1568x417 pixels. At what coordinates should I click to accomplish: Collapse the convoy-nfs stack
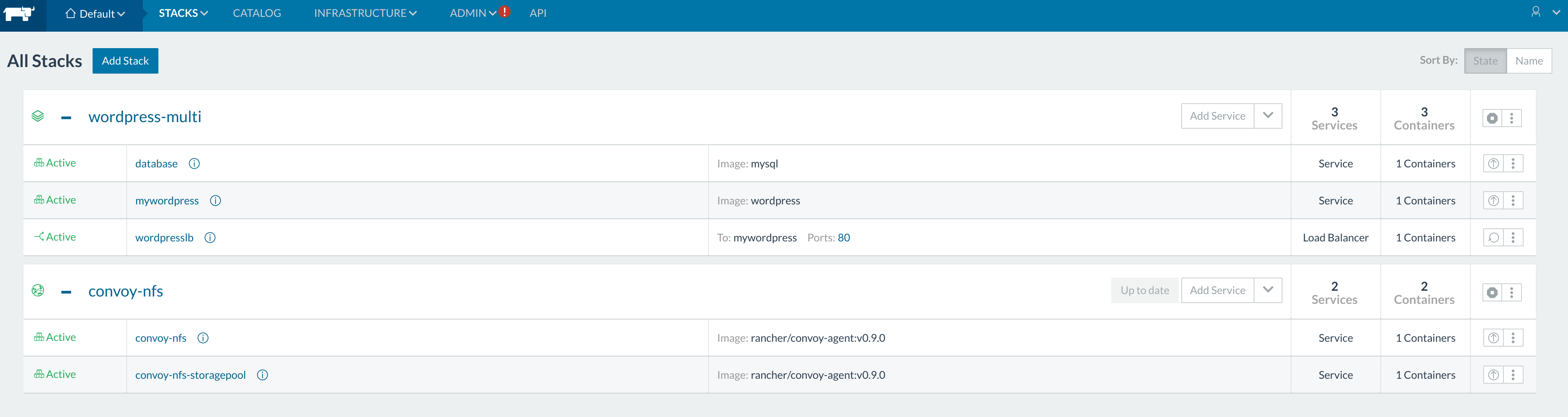point(66,292)
